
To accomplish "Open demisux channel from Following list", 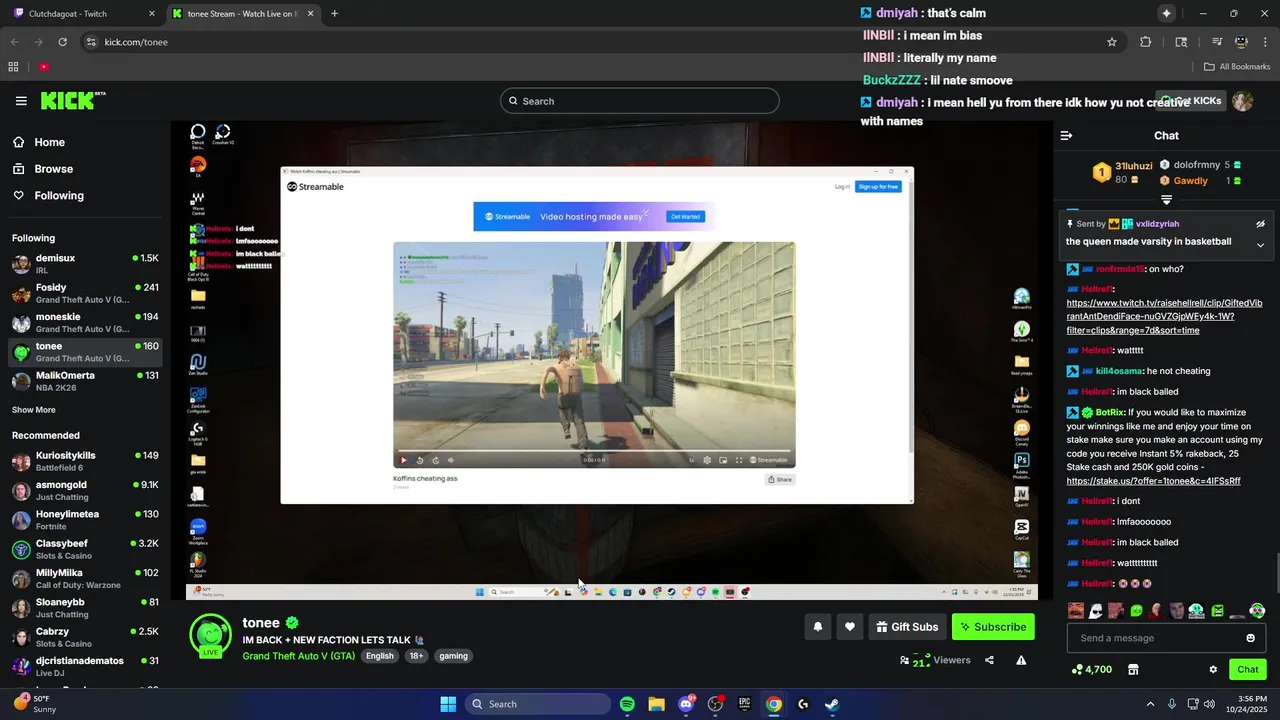I will [86, 264].
